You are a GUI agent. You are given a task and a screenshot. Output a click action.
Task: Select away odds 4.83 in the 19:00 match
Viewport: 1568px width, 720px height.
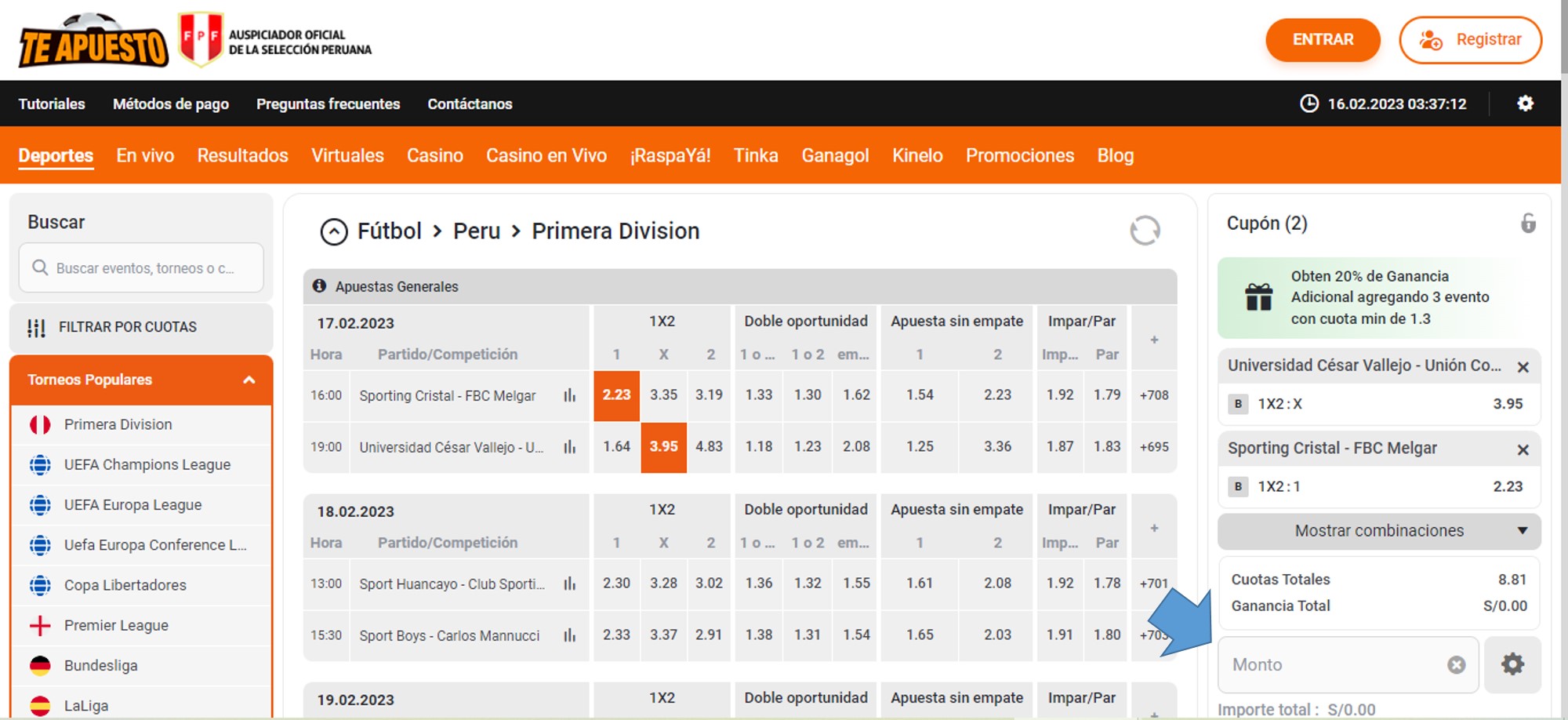point(710,447)
